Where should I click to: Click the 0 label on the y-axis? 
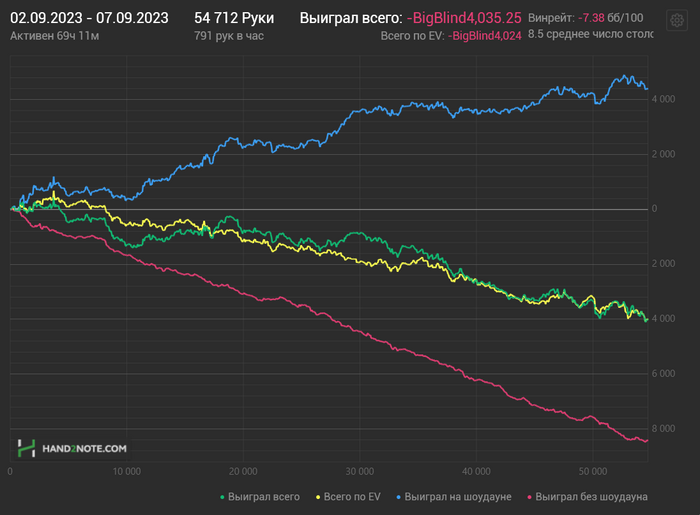coord(654,209)
